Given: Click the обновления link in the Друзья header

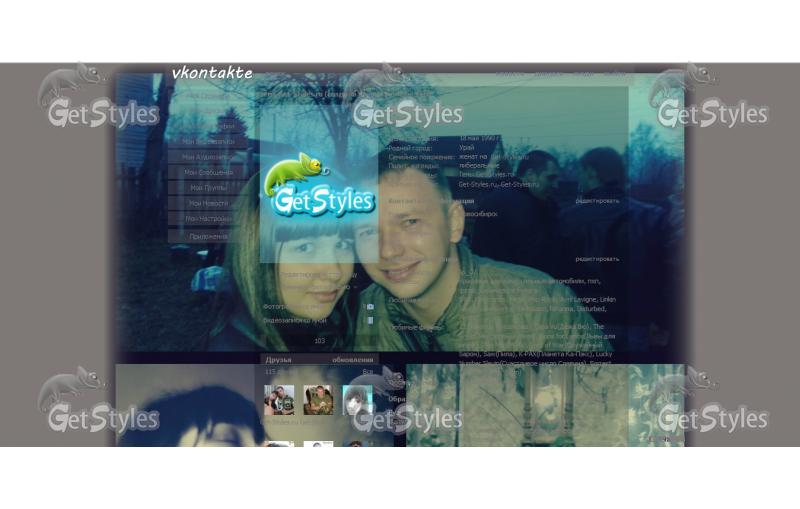Looking at the screenshot, I should pyautogui.click(x=353, y=360).
